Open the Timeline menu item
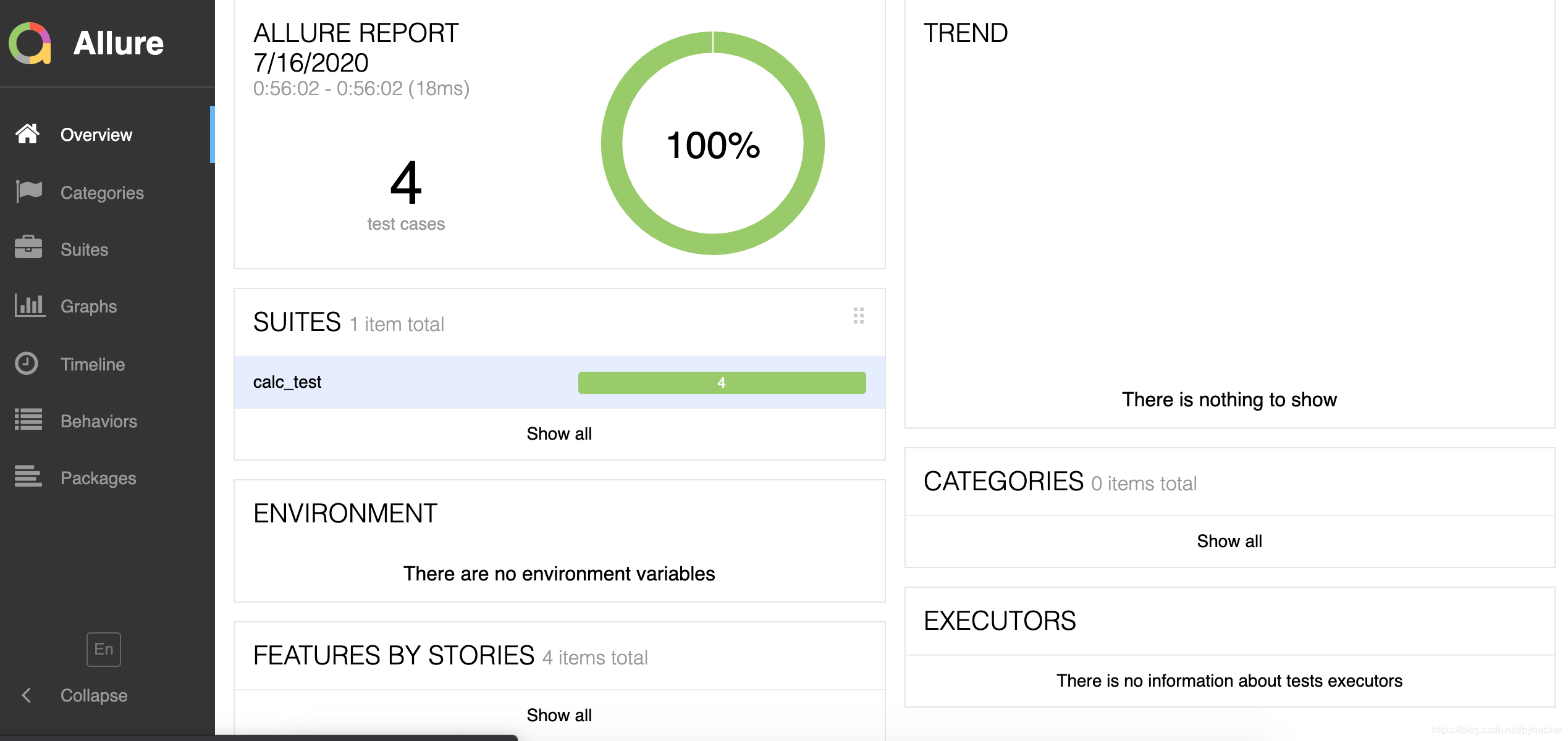 [x=93, y=364]
